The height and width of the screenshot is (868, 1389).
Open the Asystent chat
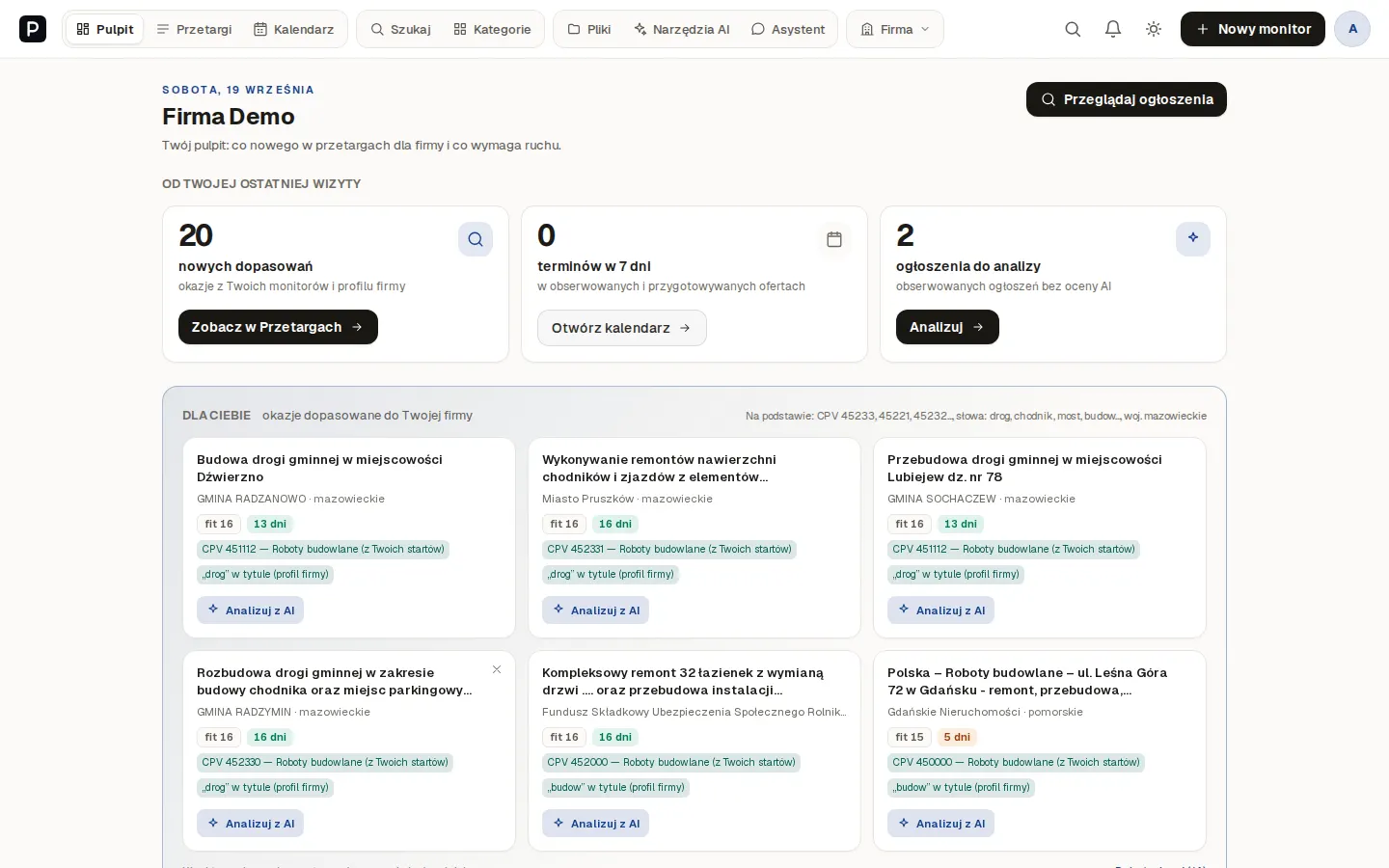(788, 29)
